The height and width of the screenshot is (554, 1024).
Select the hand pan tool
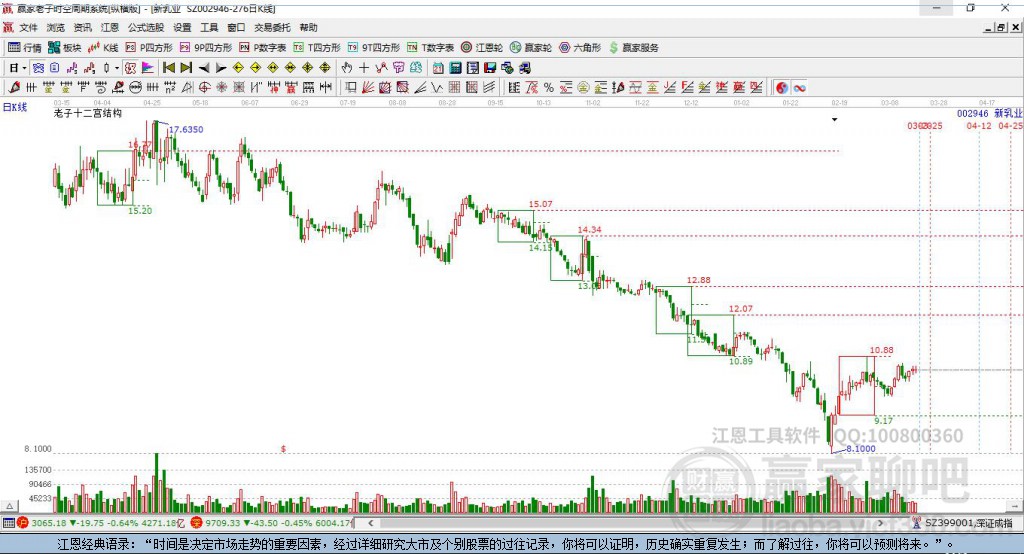346,68
